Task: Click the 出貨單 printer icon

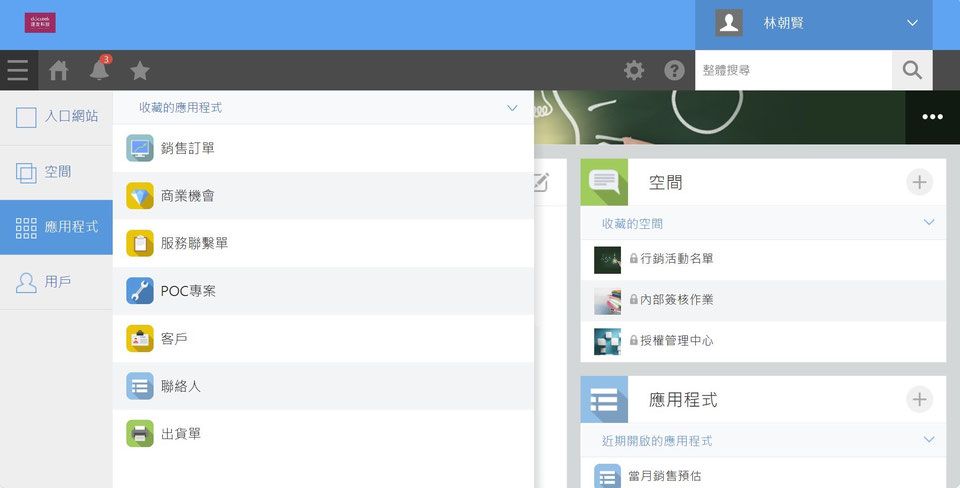Action: coord(140,434)
